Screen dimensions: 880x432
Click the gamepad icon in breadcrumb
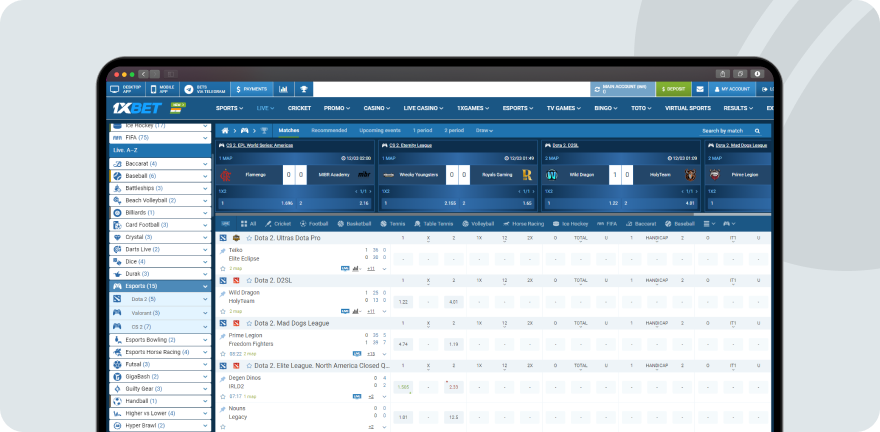(245, 131)
